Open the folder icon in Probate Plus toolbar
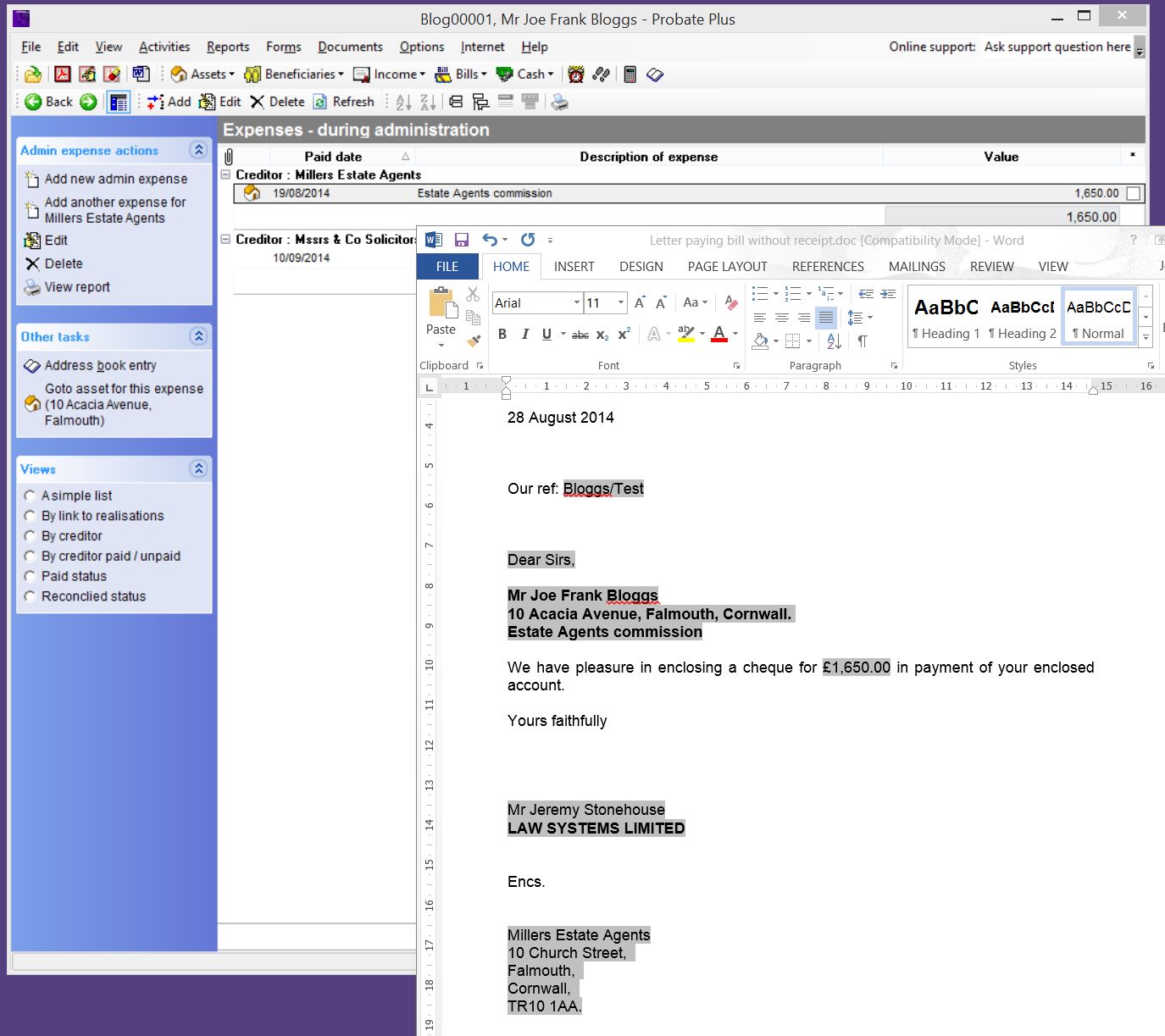1165x1036 pixels. (33, 75)
